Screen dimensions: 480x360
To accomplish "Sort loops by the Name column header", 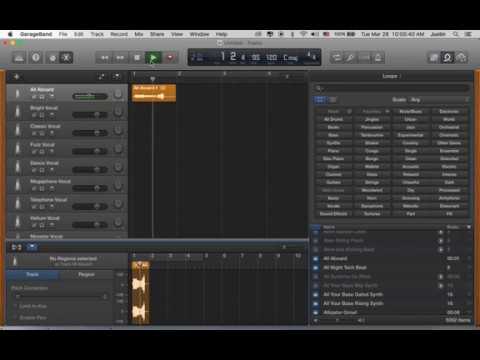I will pyautogui.click(x=329, y=227).
